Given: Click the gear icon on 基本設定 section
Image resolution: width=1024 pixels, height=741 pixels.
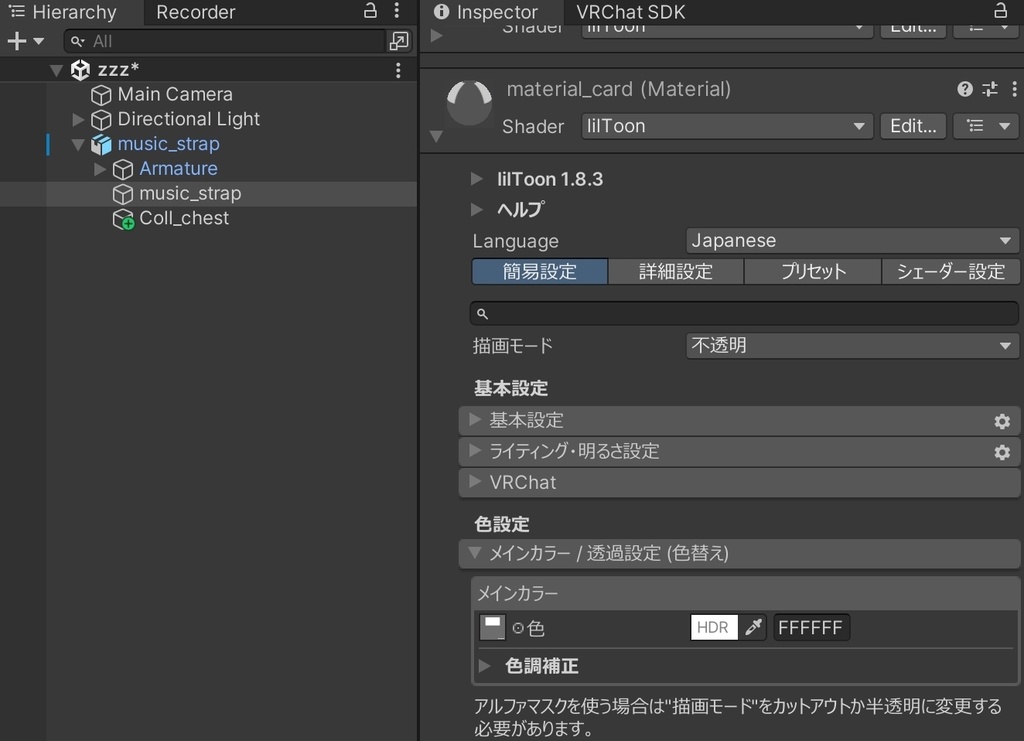Looking at the screenshot, I should (1001, 421).
